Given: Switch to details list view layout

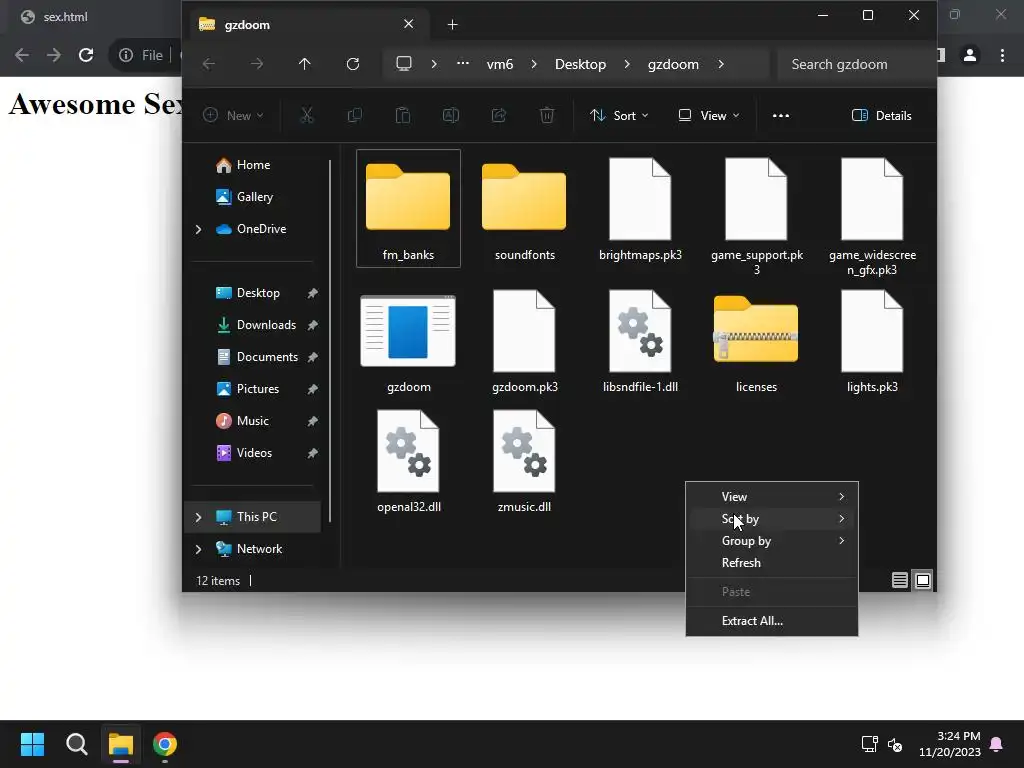Looking at the screenshot, I should click(x=899, y=580).
